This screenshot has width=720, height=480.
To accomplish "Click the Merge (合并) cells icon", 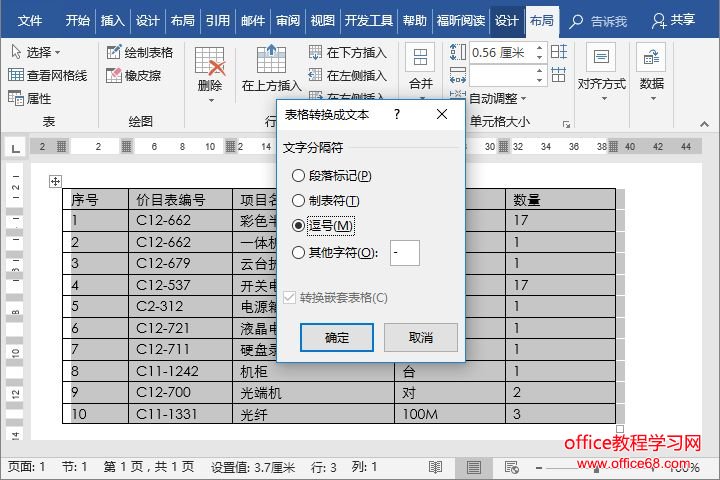I will [421, 58].
